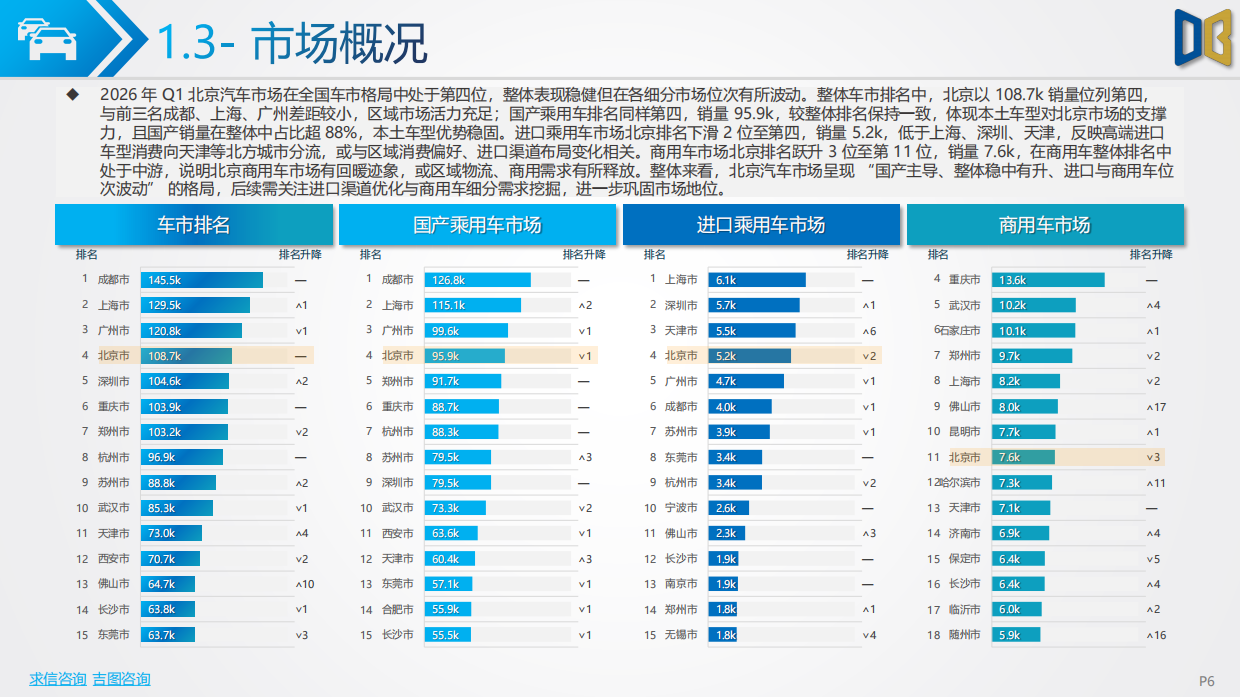This screenshot has width=1240, height=697.
Task: Select the 85.3k value for 武汉市
Action: pos(161,508)
